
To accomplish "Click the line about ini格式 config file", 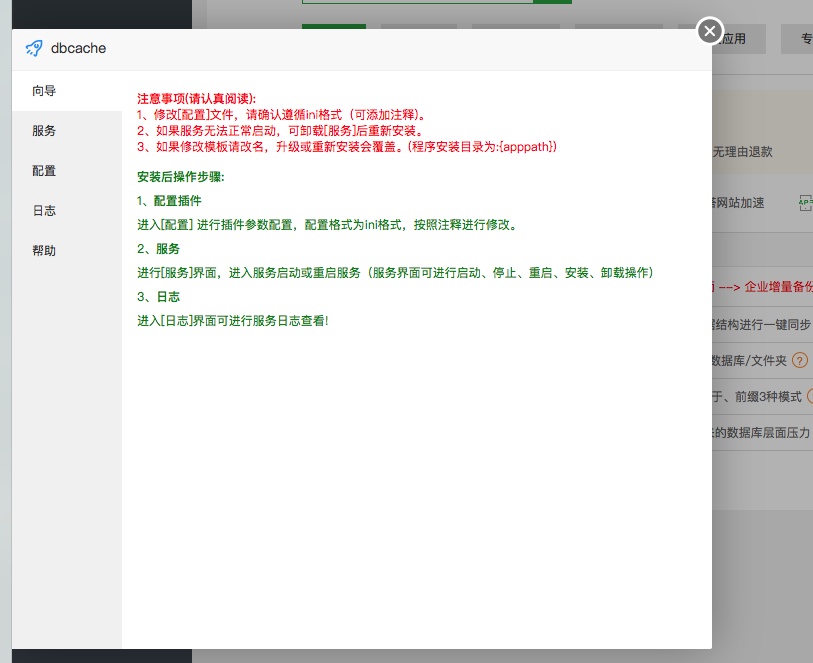I will (281, 115).
